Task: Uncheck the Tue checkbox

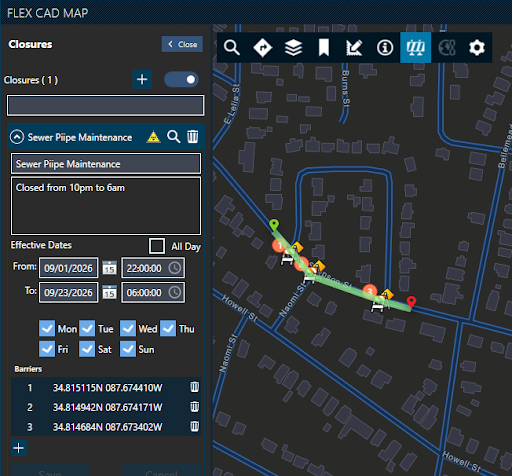Action: click(87, 329)
